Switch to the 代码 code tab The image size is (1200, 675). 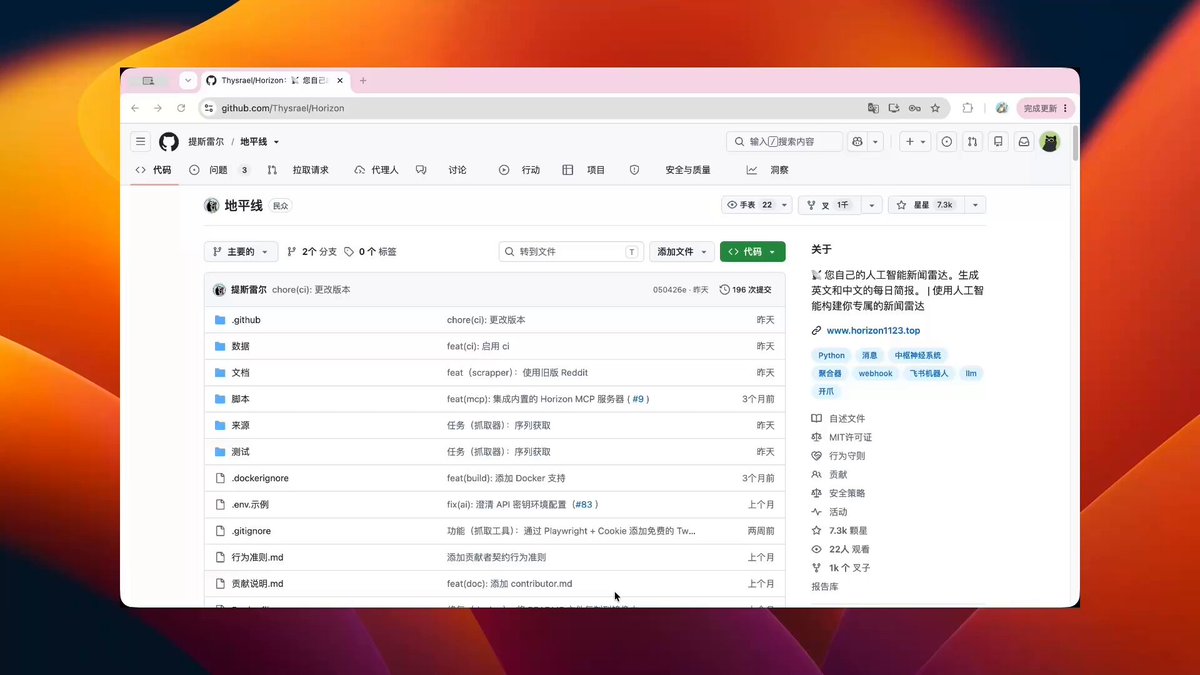(x=154, y=170)
